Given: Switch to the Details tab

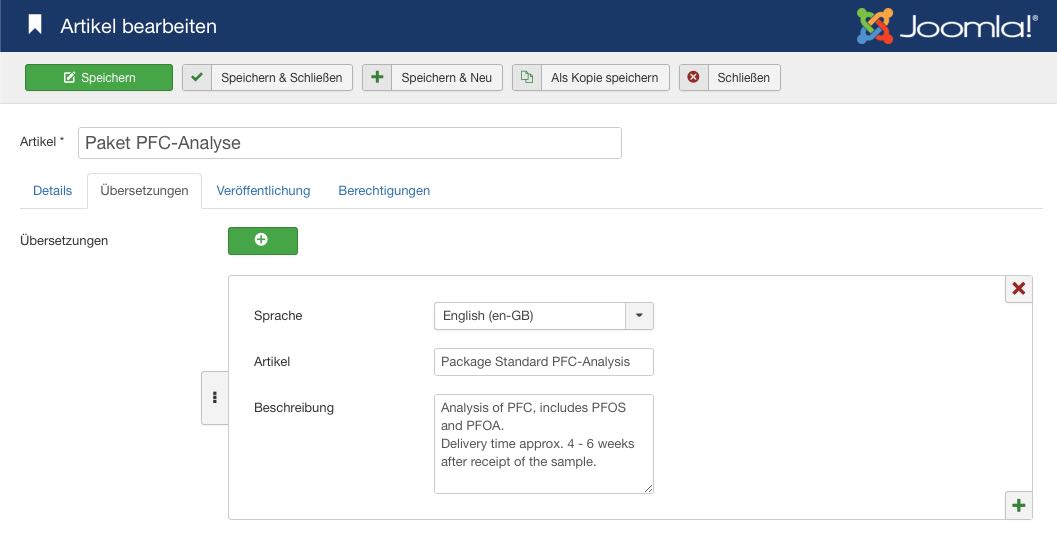Looking at the screenshot, I should click(x=52, y=191).
